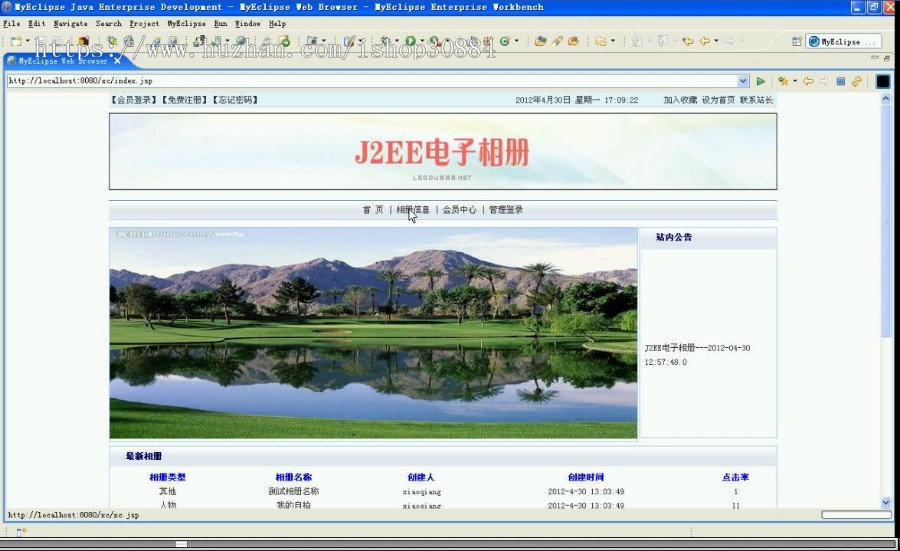Click the Open Task toolbar icon
This screenshot has height=551, width=900.
573,41
